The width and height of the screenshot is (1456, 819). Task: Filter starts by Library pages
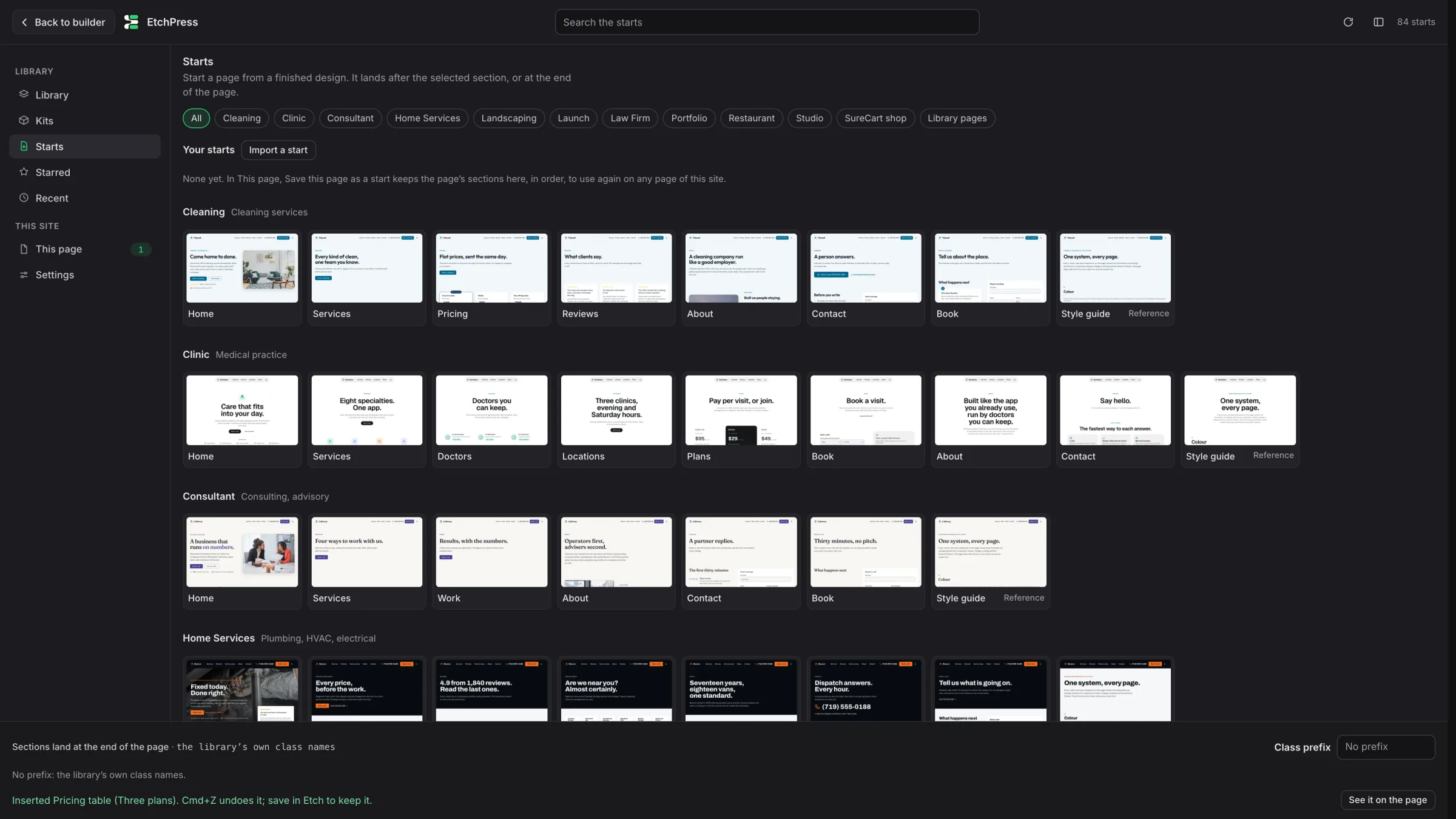(x=957, y=118)
